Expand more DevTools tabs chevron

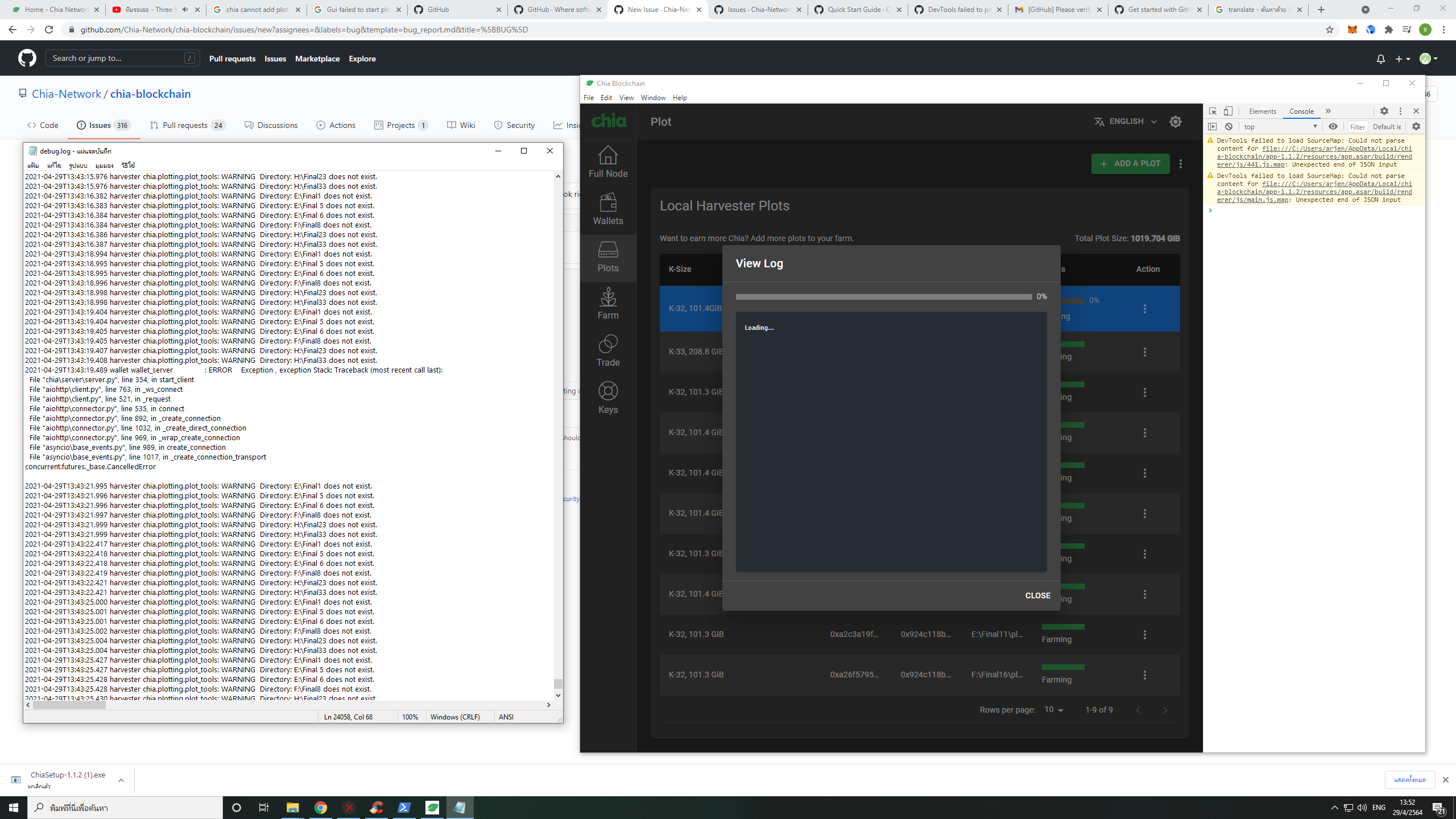point(1328,111)
